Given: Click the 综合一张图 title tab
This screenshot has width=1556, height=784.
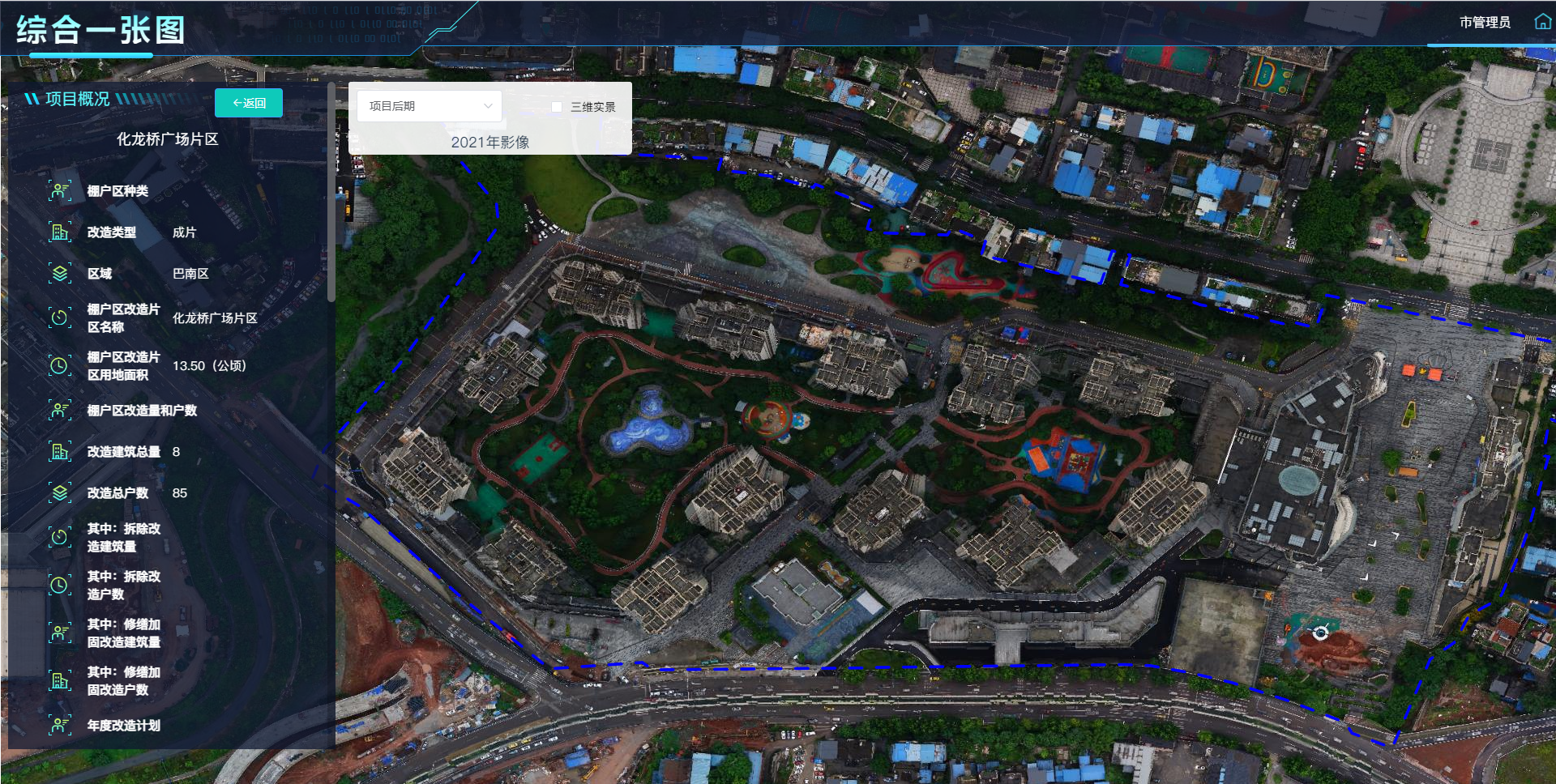Looking at the screenshot, I should coord(100,31).
